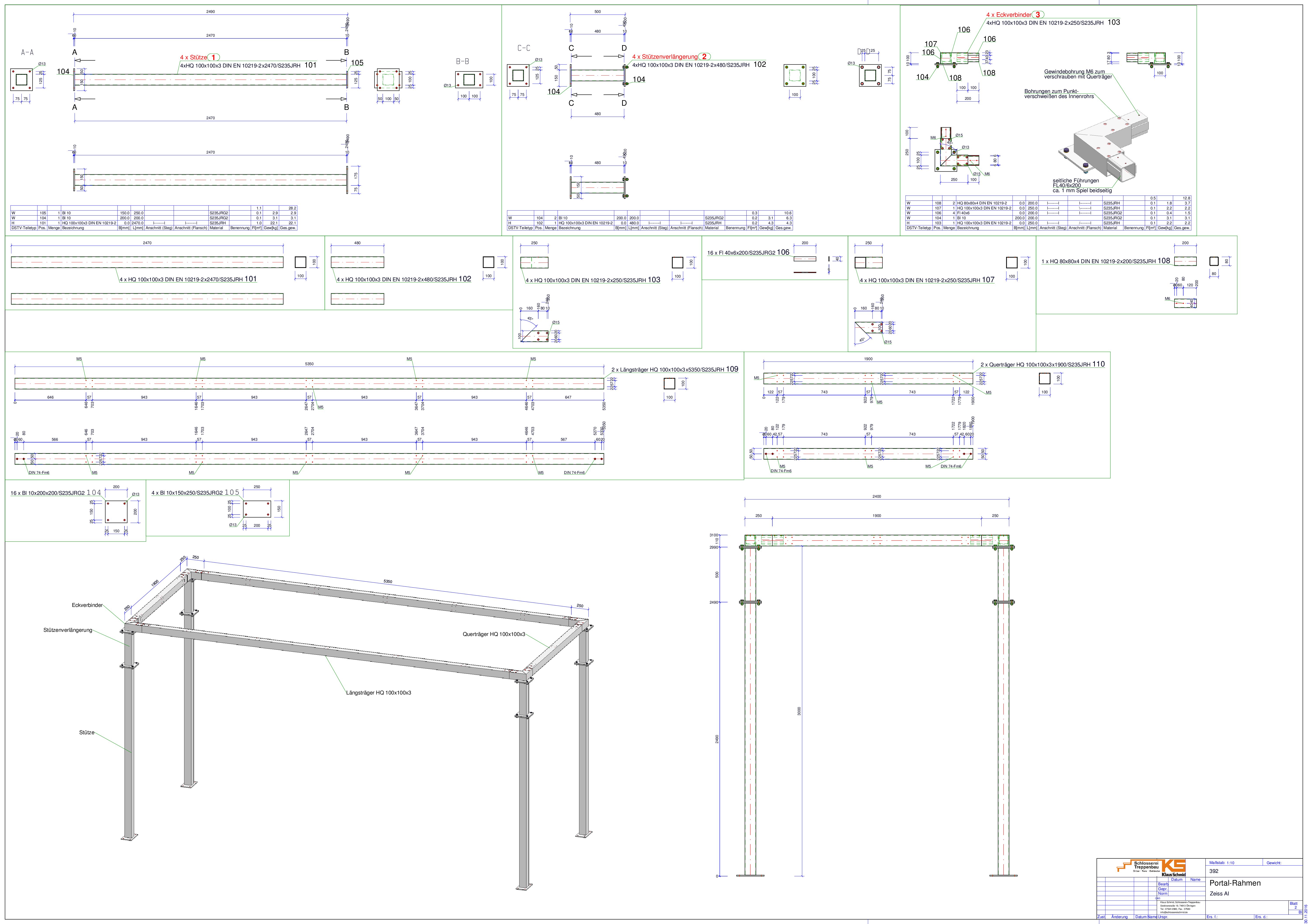This screenshot has width=1308, height=924.
Task: Click the "Stütze" callout on the isometric frame
Action: click(x=87, y=733)
